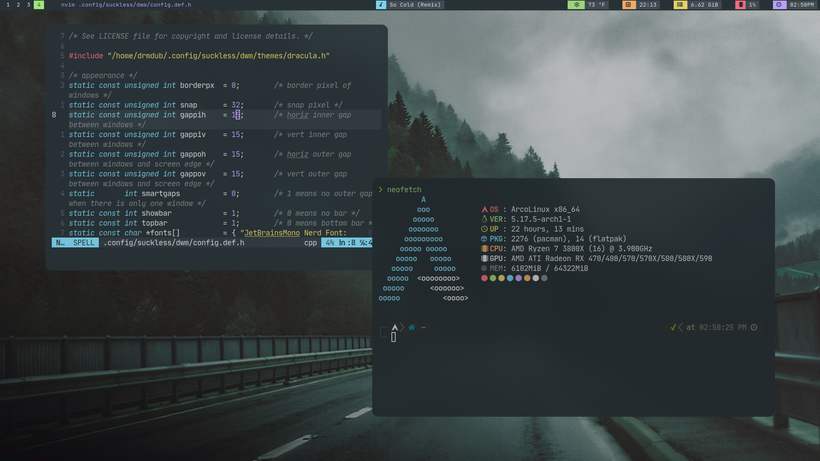Click the clock icon beside 02:58PM
Screen dimensions: 820x461
tap(779, 5)
